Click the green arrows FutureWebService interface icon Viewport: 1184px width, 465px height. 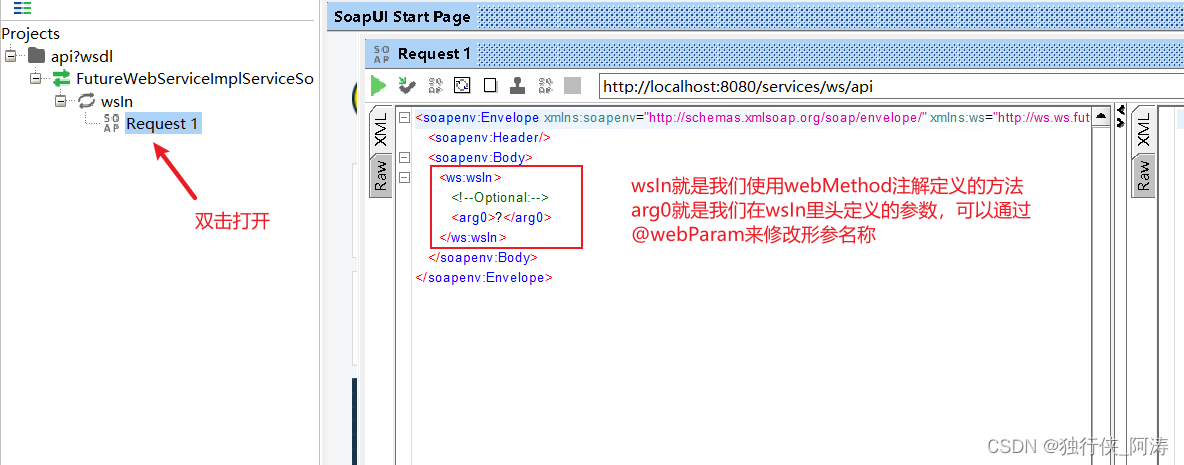tap(61, 79)
